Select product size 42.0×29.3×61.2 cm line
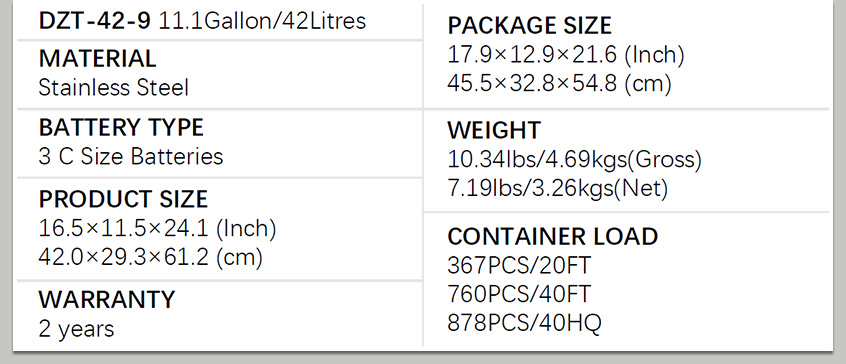This screenshot has height=364, width=846. [151, 258]
